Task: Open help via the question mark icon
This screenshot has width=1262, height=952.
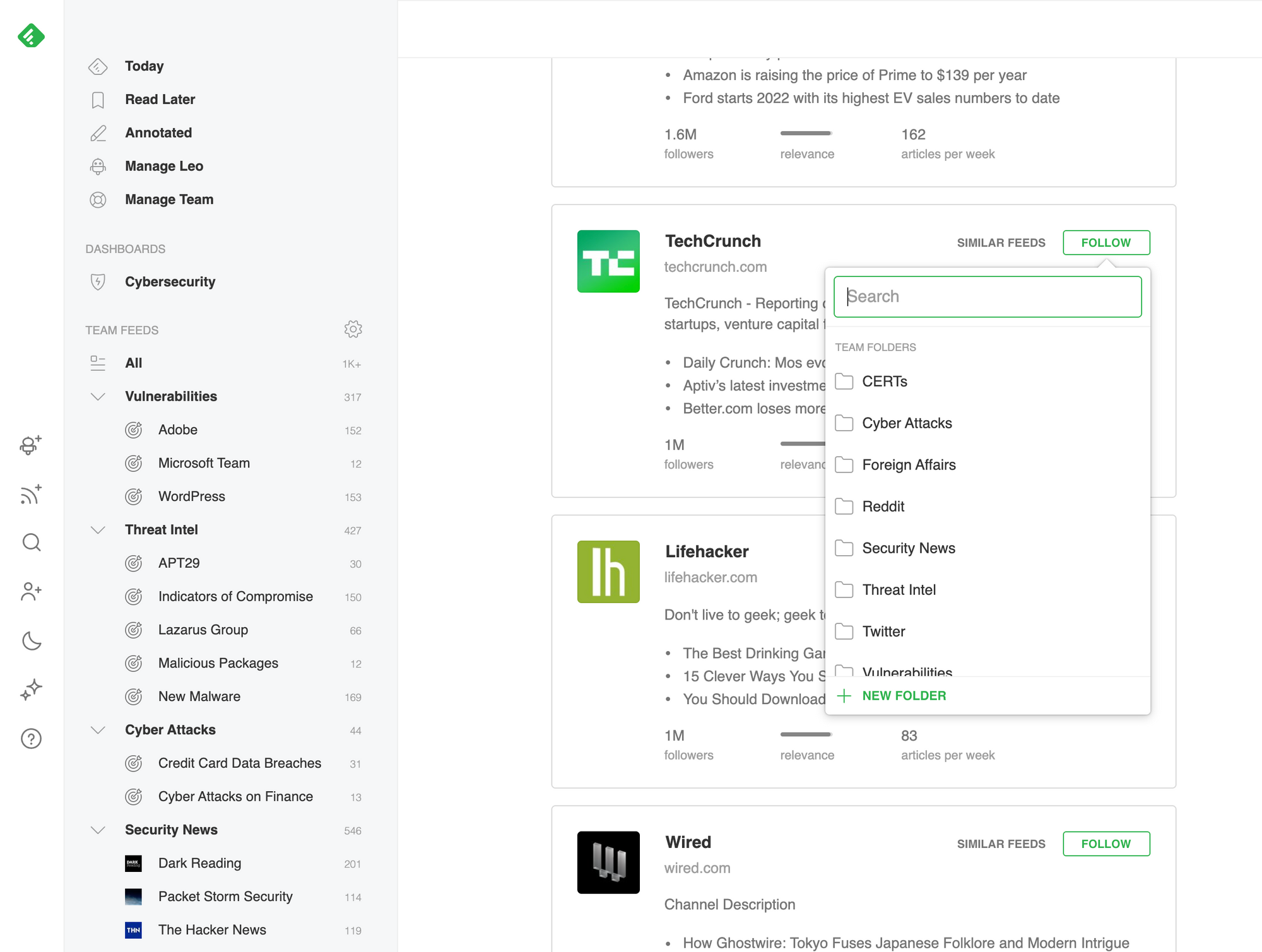Action: pos(31,738)
